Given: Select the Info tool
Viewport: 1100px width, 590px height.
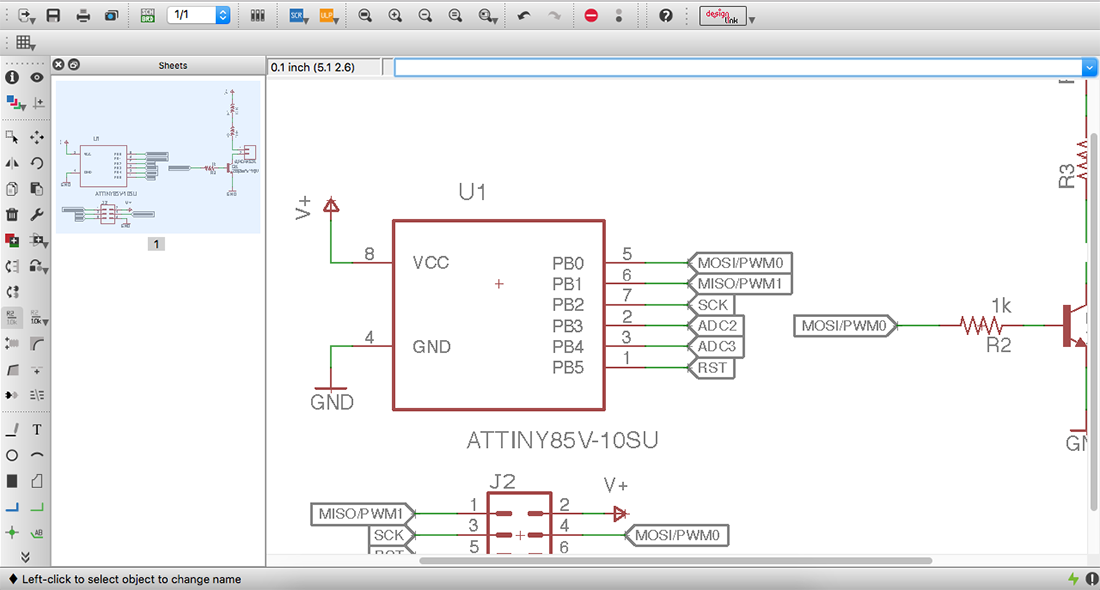Looking at the screenshot, I should 12,78.
